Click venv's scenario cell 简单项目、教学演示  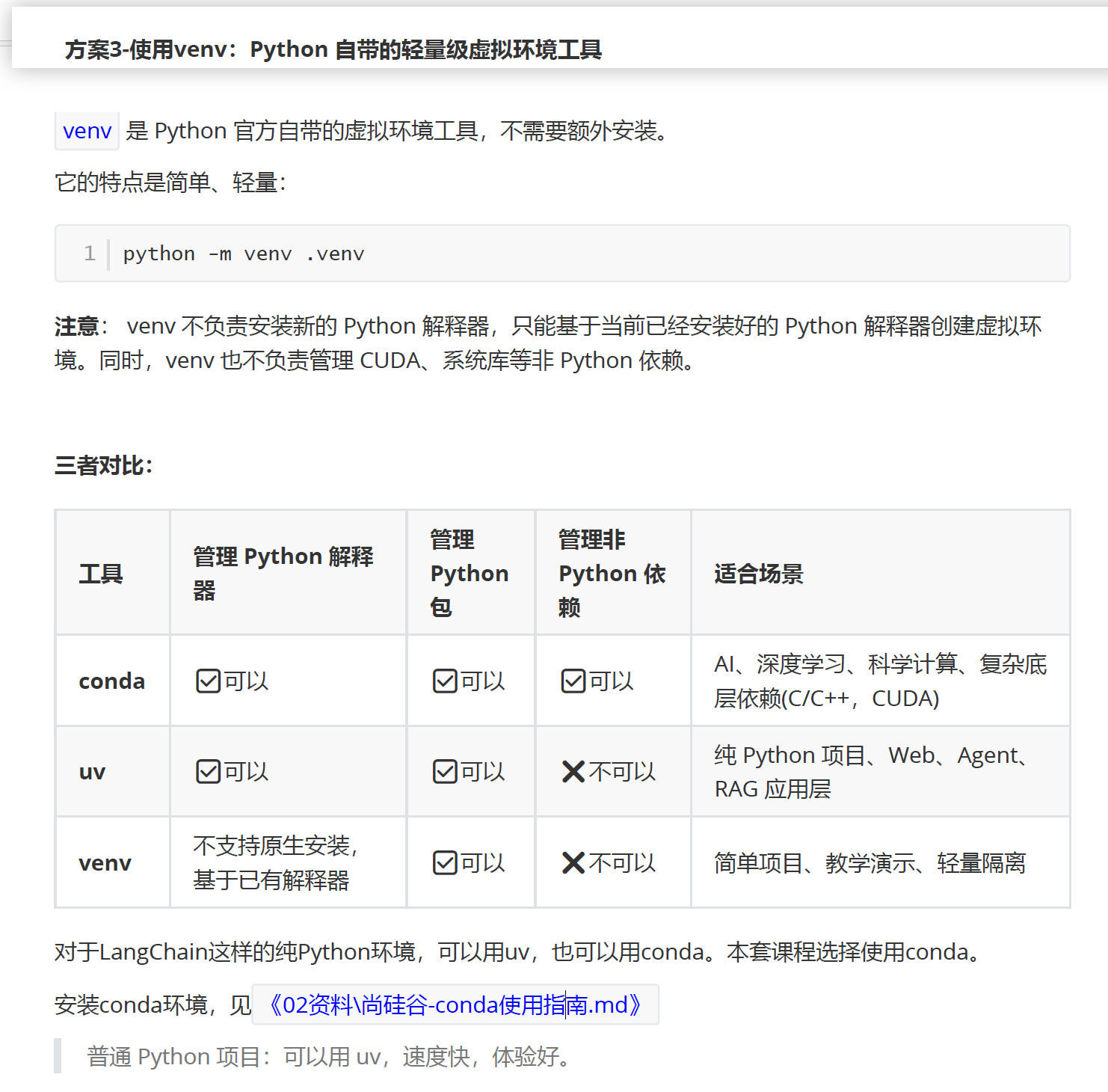pos(881,862)
